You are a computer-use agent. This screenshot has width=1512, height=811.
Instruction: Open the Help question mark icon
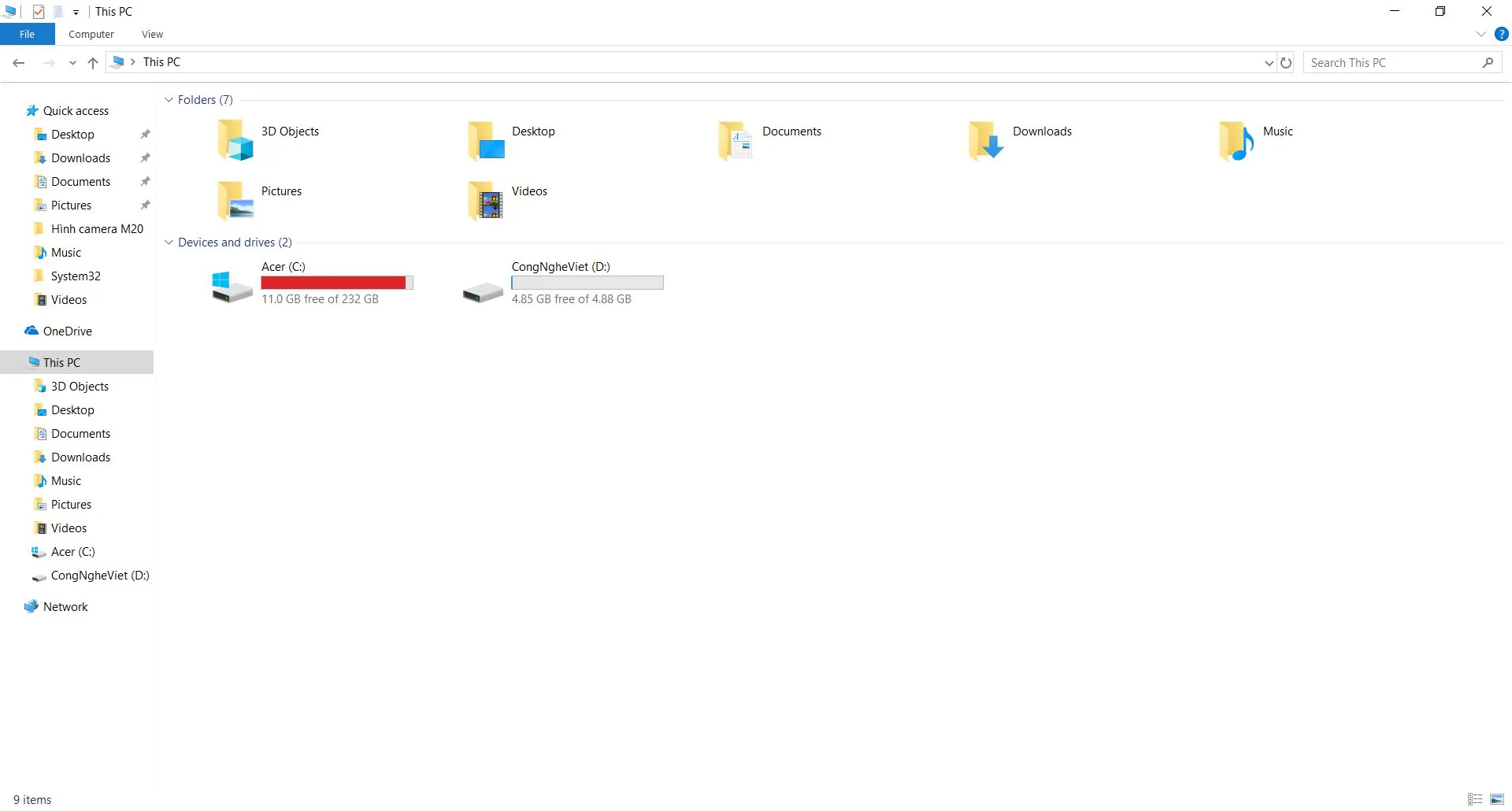pyautogui.click(x=1502, y=34)
